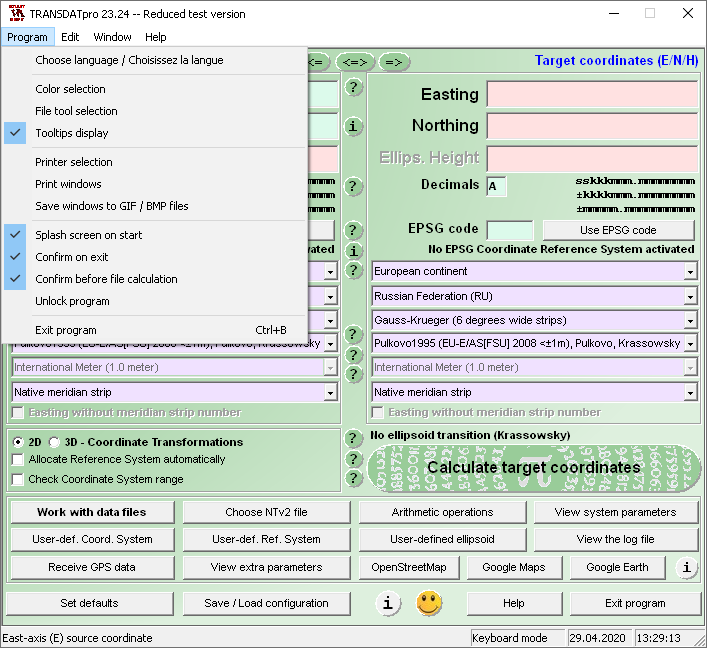Click View the log file button
The image size is (707, 648).
click(x=615, y=539)
